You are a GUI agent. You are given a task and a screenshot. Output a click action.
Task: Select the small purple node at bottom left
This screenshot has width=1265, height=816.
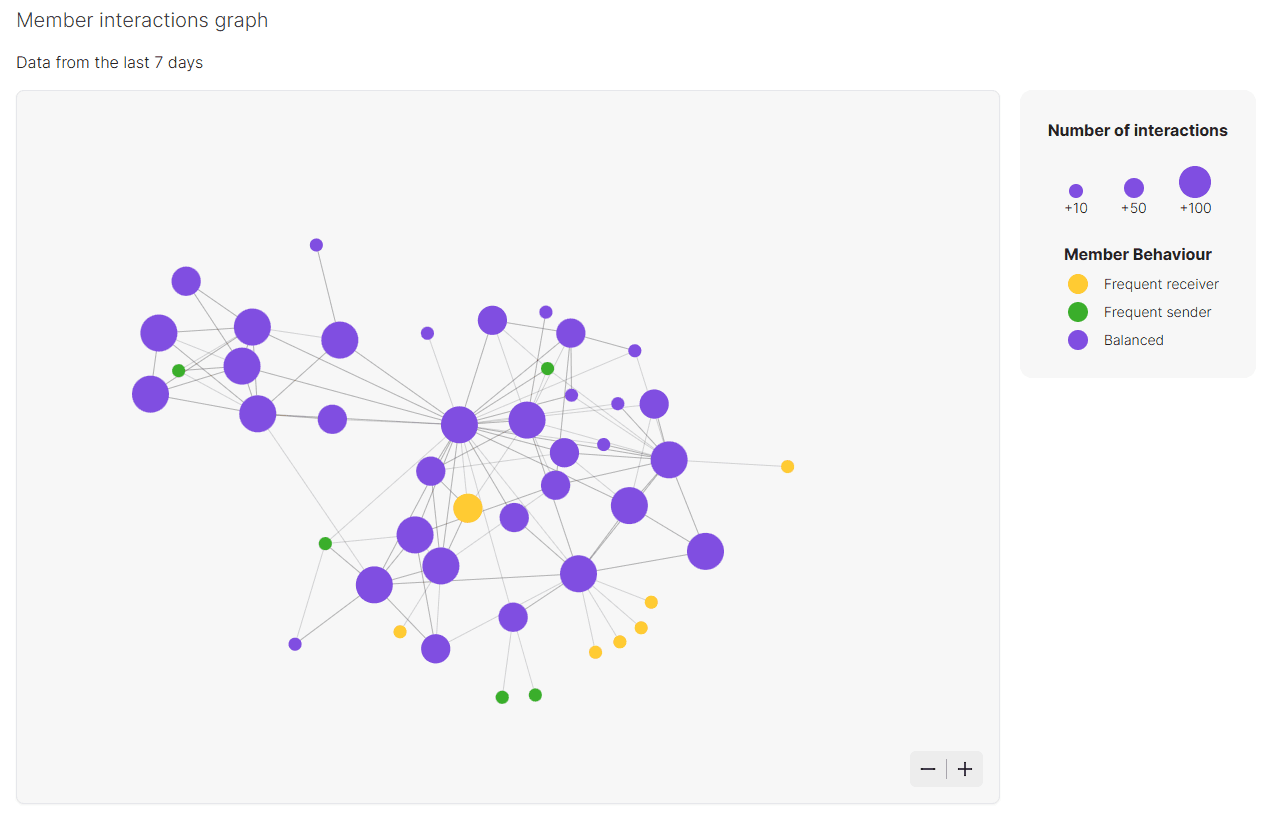[295, 644]
